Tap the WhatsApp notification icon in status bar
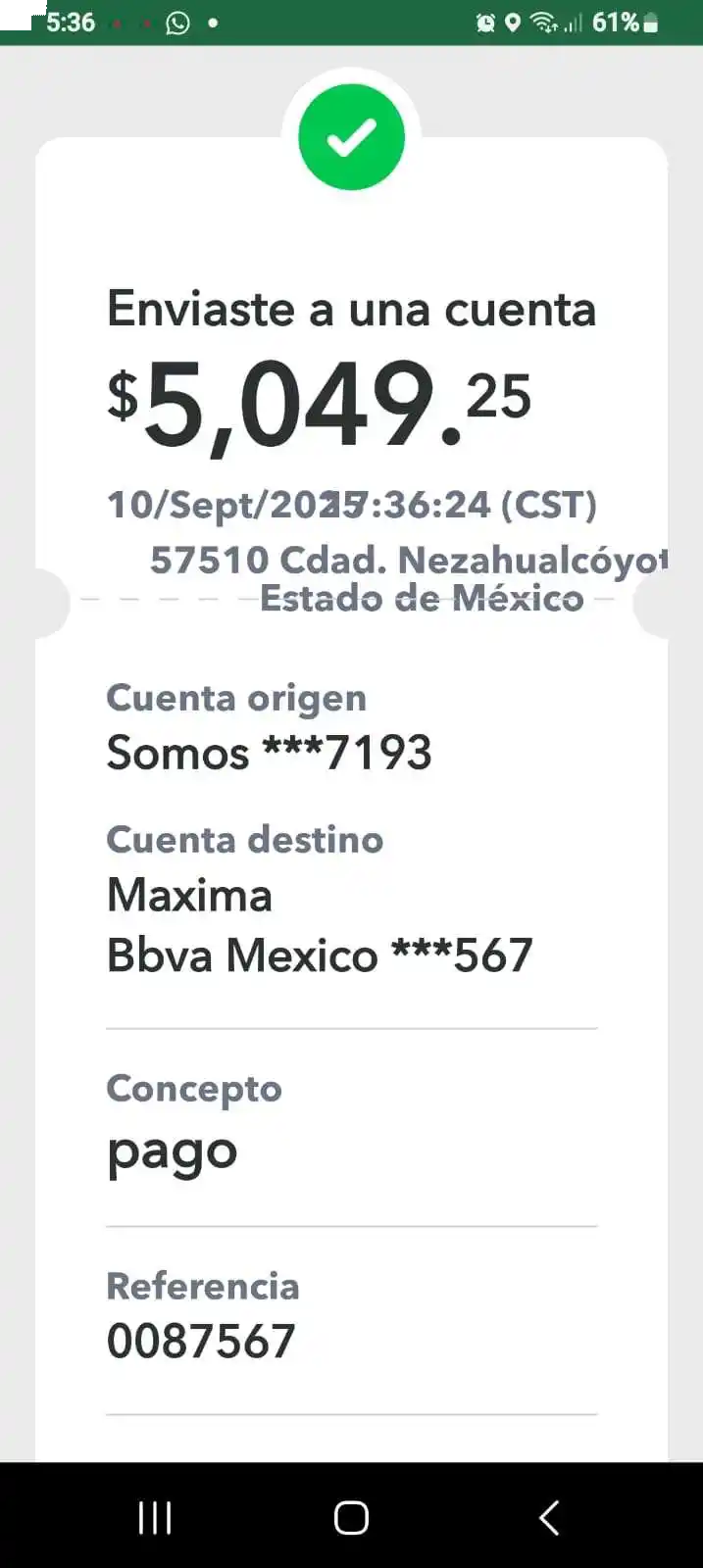 [x=177, y=22]
